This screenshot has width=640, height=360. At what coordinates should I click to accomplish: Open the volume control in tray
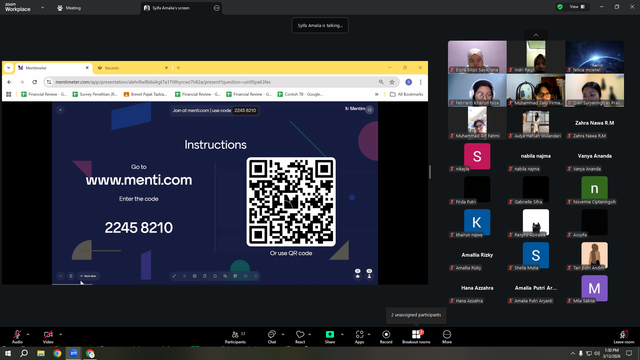pyautogui.click(x=597, y=353)
